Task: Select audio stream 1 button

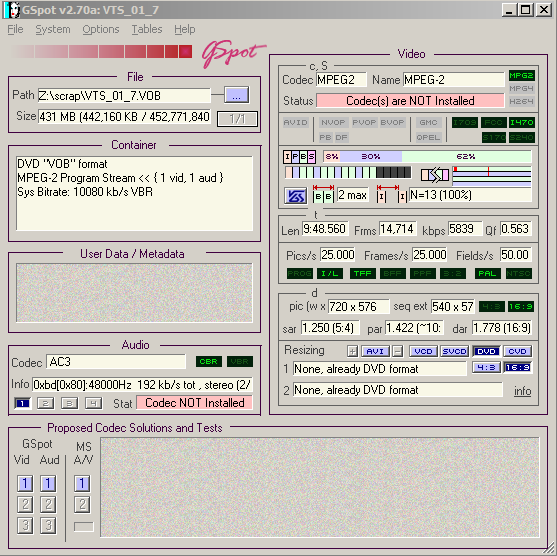Action: click(22, 403)
